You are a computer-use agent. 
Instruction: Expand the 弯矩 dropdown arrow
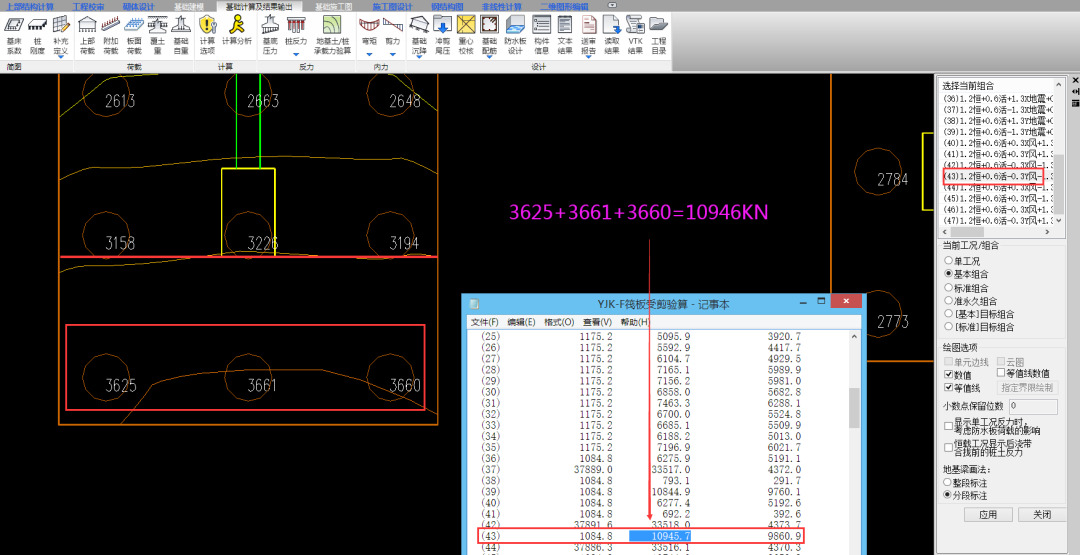click(x=369, y=52)
